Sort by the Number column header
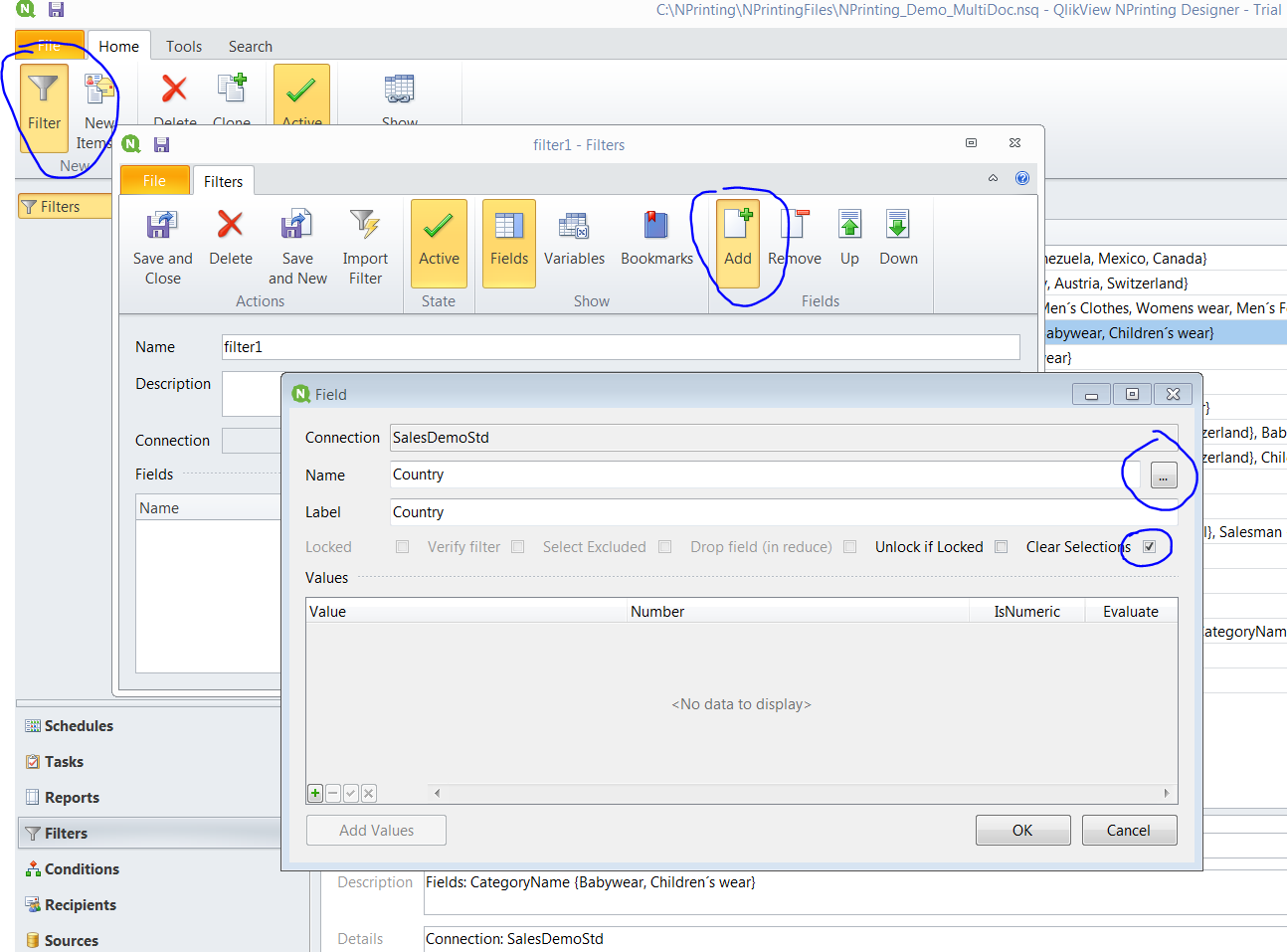The image size is (1287, 952). 799,612
